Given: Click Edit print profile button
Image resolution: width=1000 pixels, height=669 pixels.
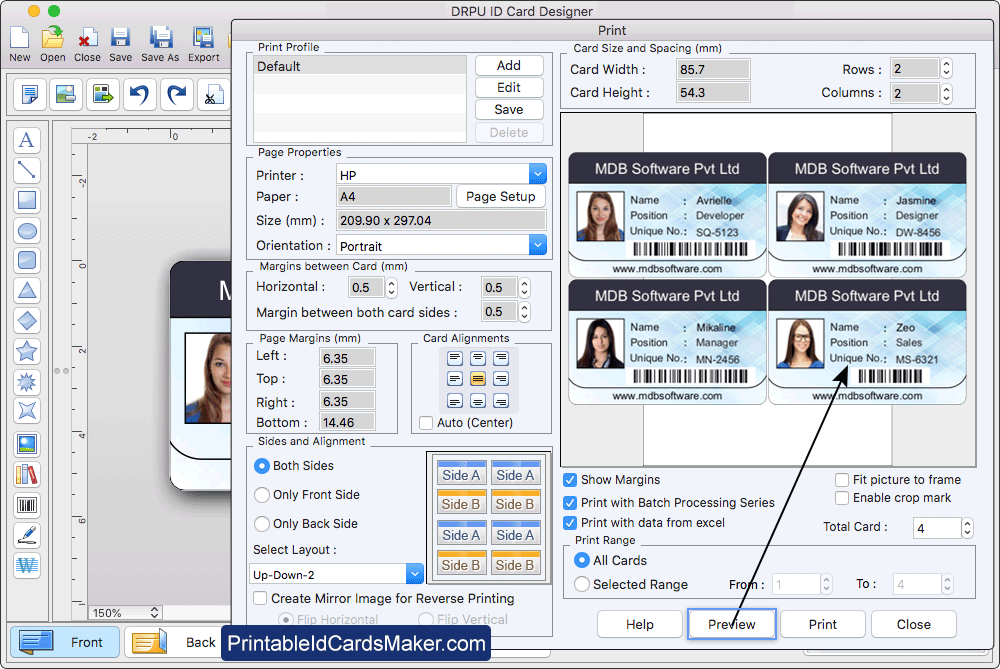Looking at the screenshot, I should 509,87.
